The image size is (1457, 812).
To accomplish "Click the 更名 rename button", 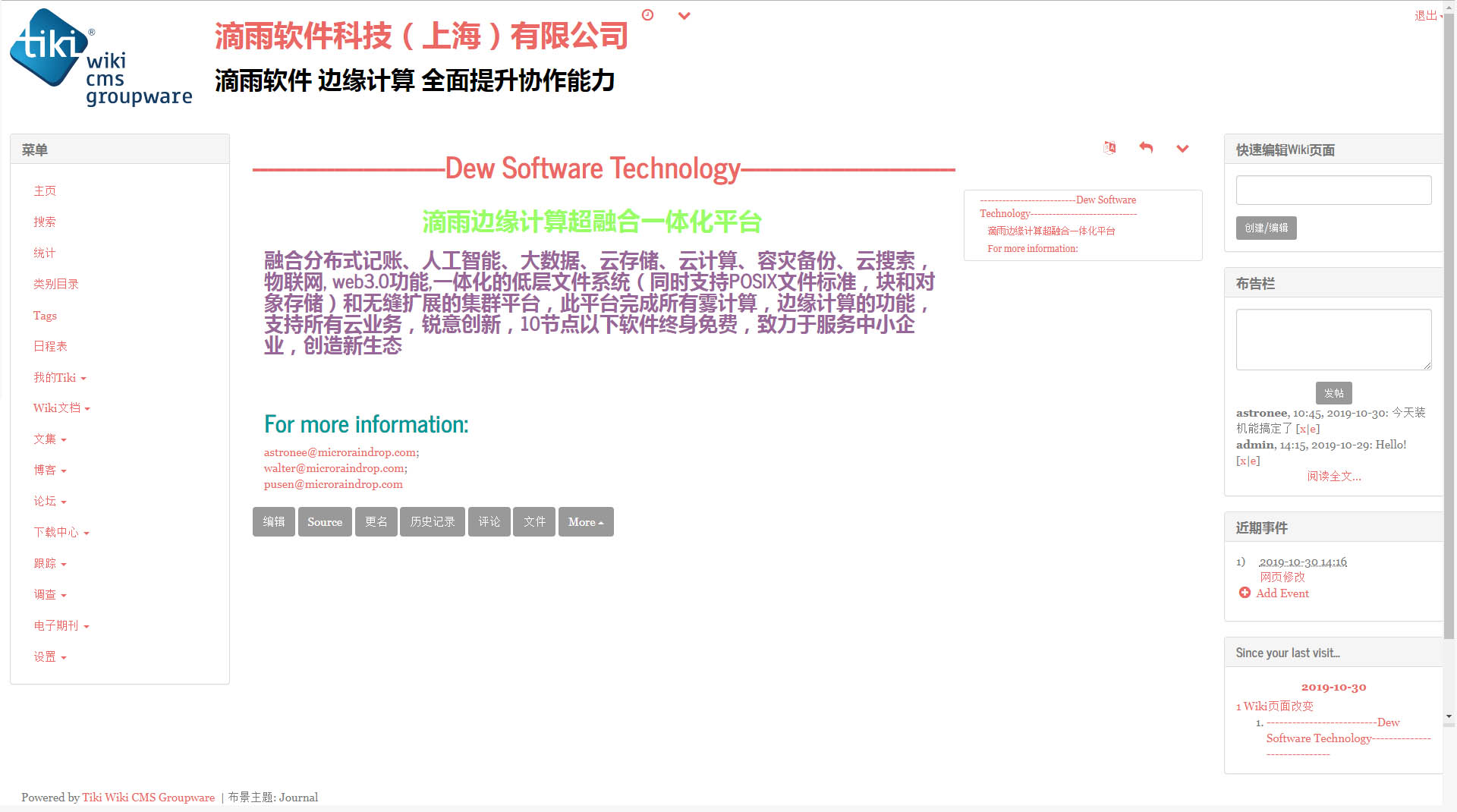I will click(376, 521).
